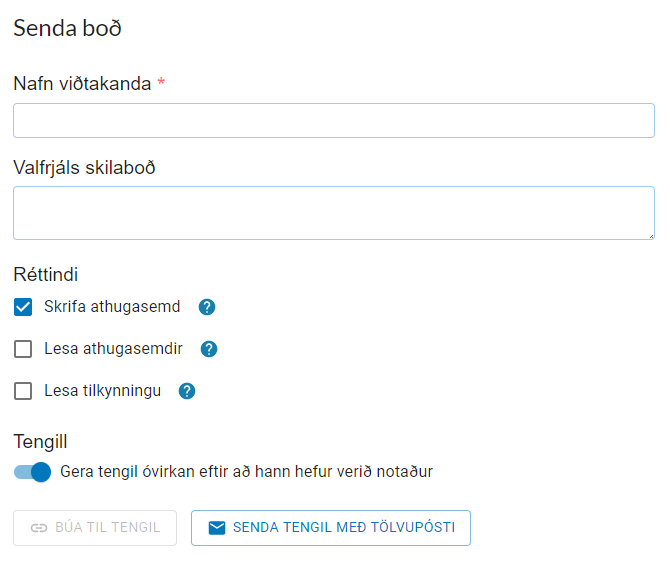Viewport: 670px width, 567px height.
Task: Click the resize handle of the message box
Action: click(650, 235)
